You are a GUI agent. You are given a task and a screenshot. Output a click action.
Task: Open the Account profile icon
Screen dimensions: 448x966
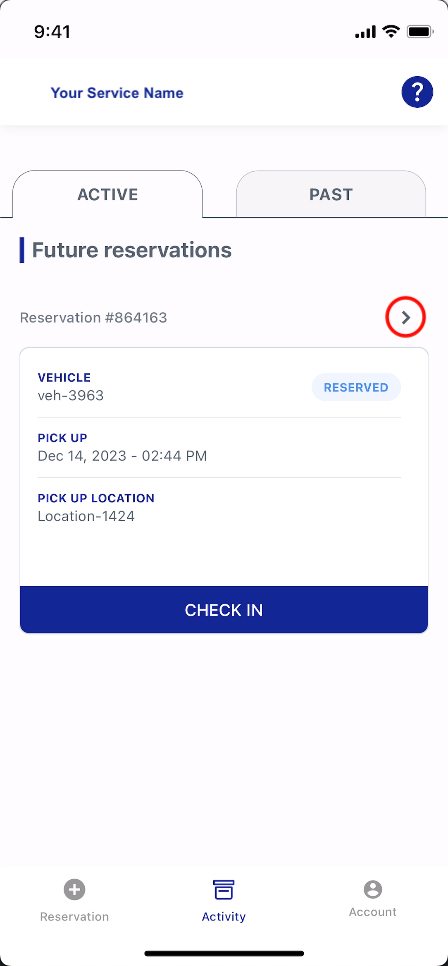click(373, 889)
